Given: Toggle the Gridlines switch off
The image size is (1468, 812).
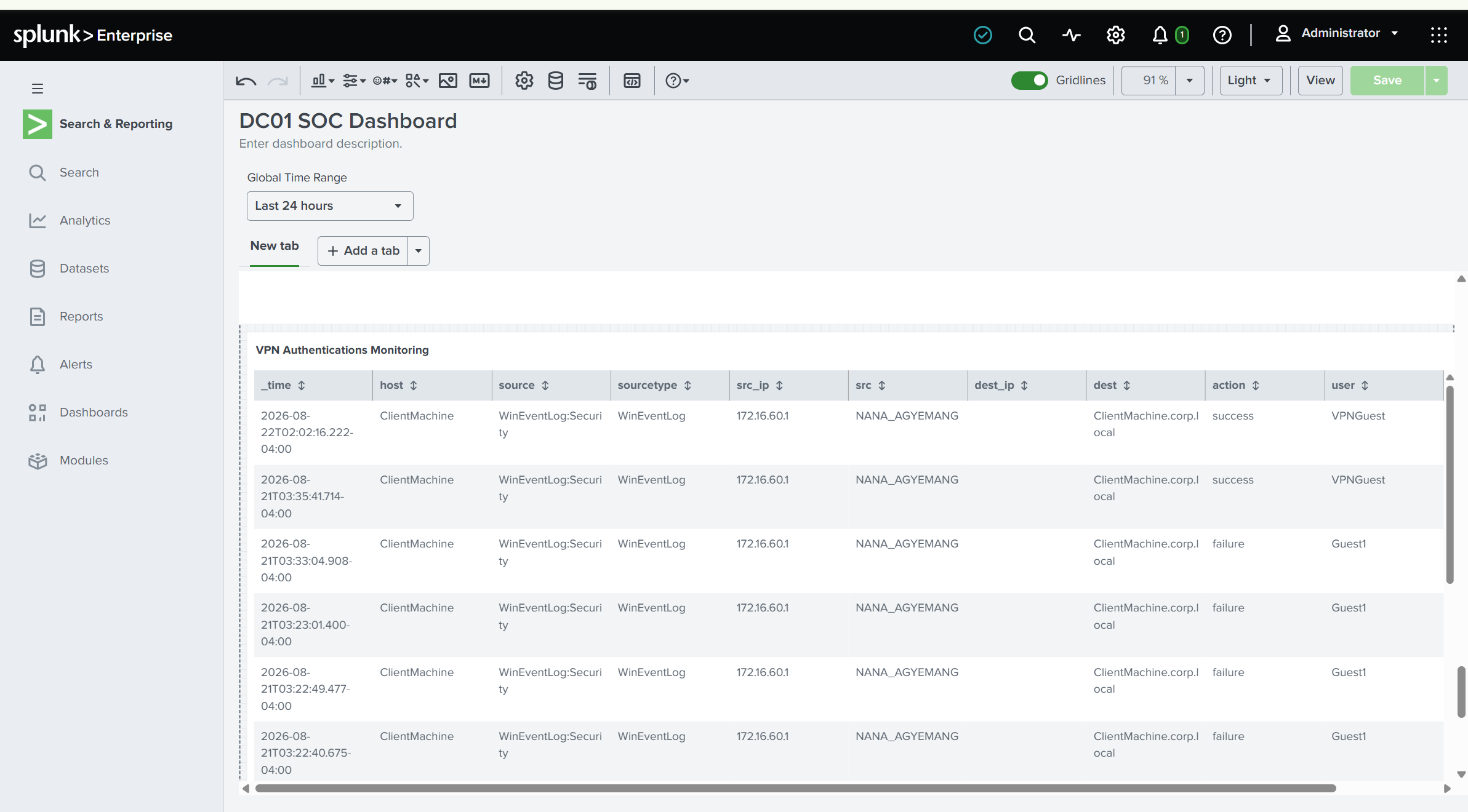Looking at the screenshot, I should point(1029,81).
